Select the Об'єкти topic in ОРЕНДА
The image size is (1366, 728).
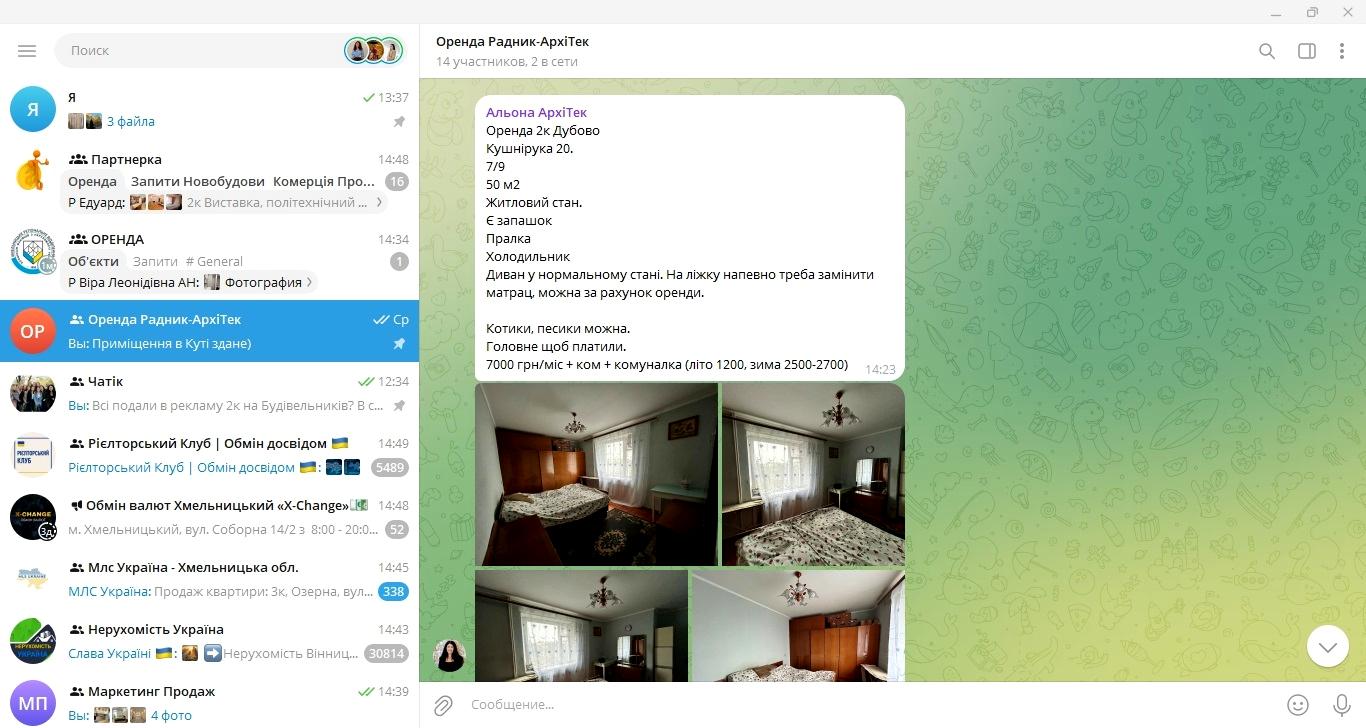point(93,261)
